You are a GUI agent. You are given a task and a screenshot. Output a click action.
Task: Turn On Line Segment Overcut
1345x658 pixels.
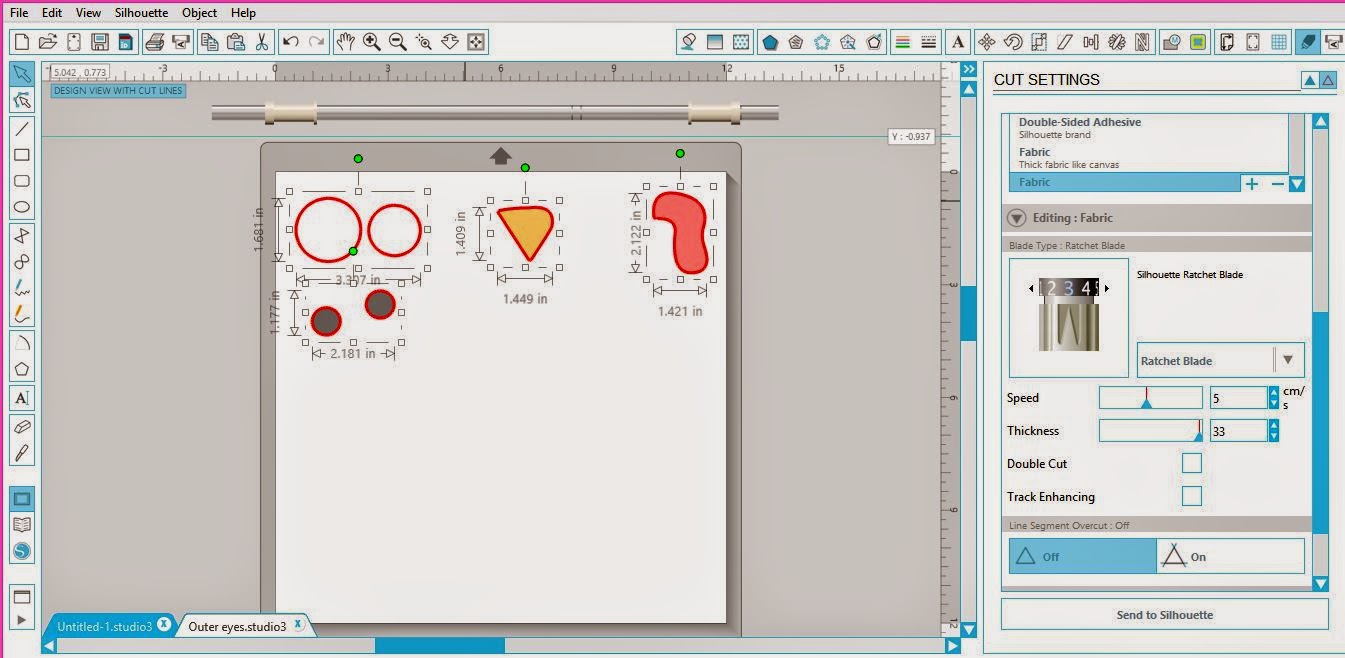[x=1229, y=556]
